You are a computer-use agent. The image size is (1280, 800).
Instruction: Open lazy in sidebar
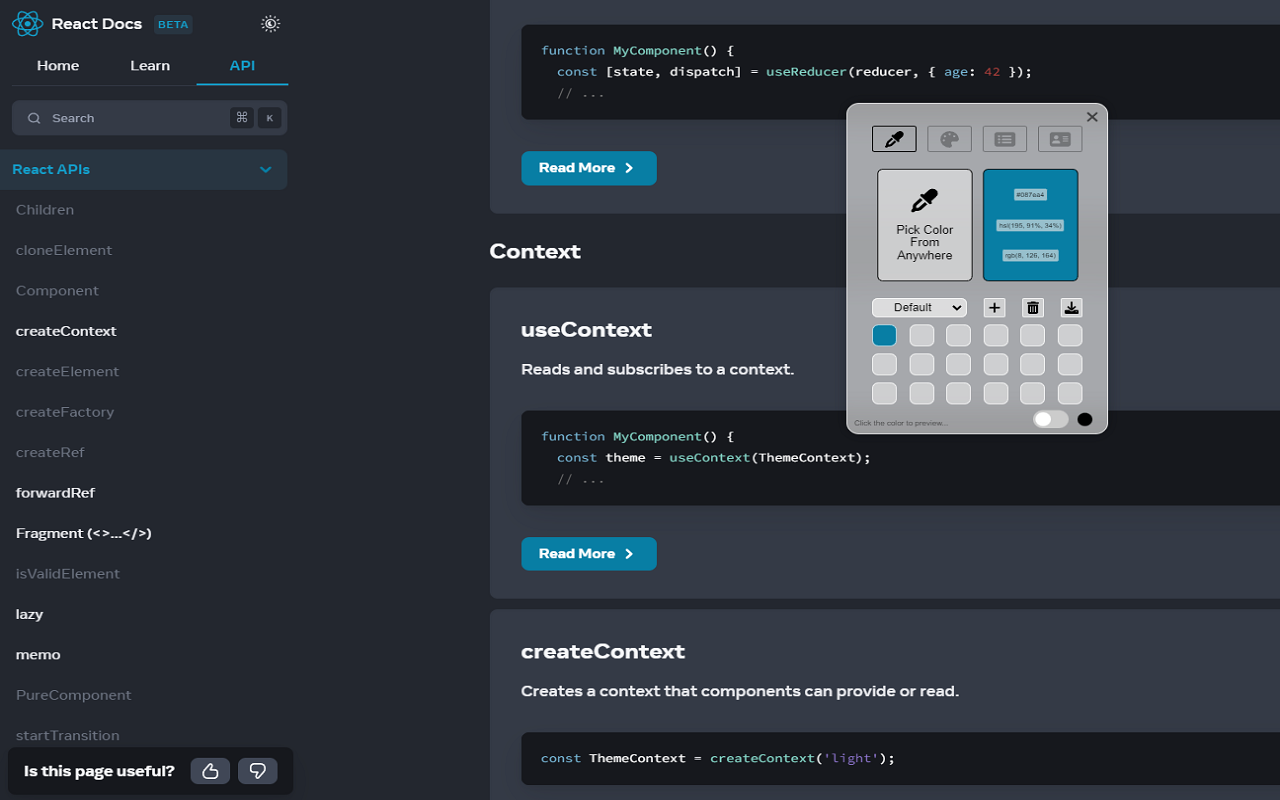click(29, 614)
